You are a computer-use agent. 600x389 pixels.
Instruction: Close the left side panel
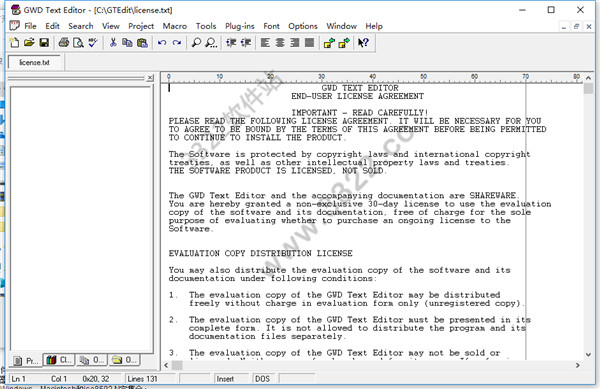click(x=150, y=78)
